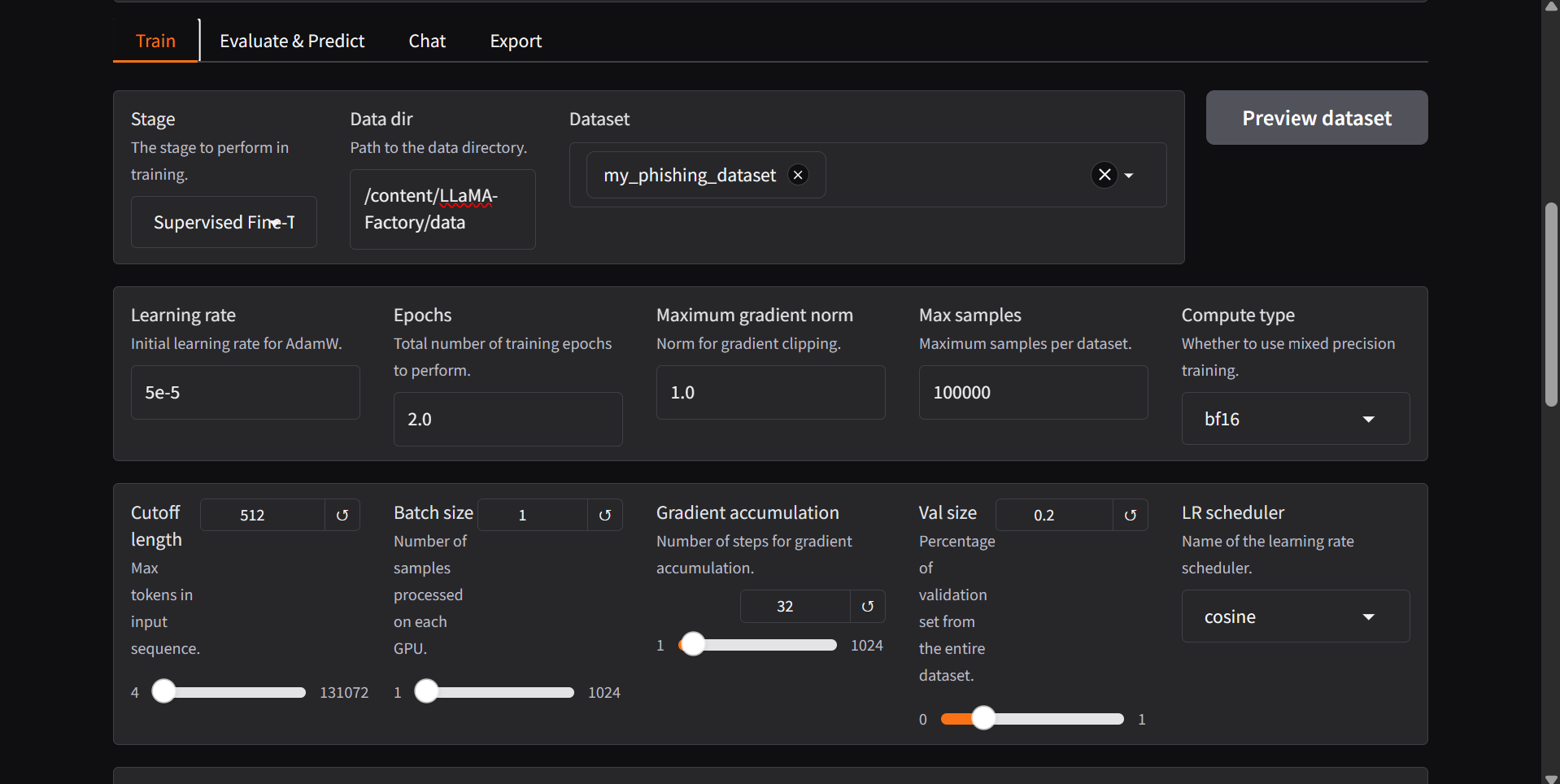Viewport: 1560px width, 784px height.
Task: Adjust the Val size slider
Action: (x=1032, y=719)
